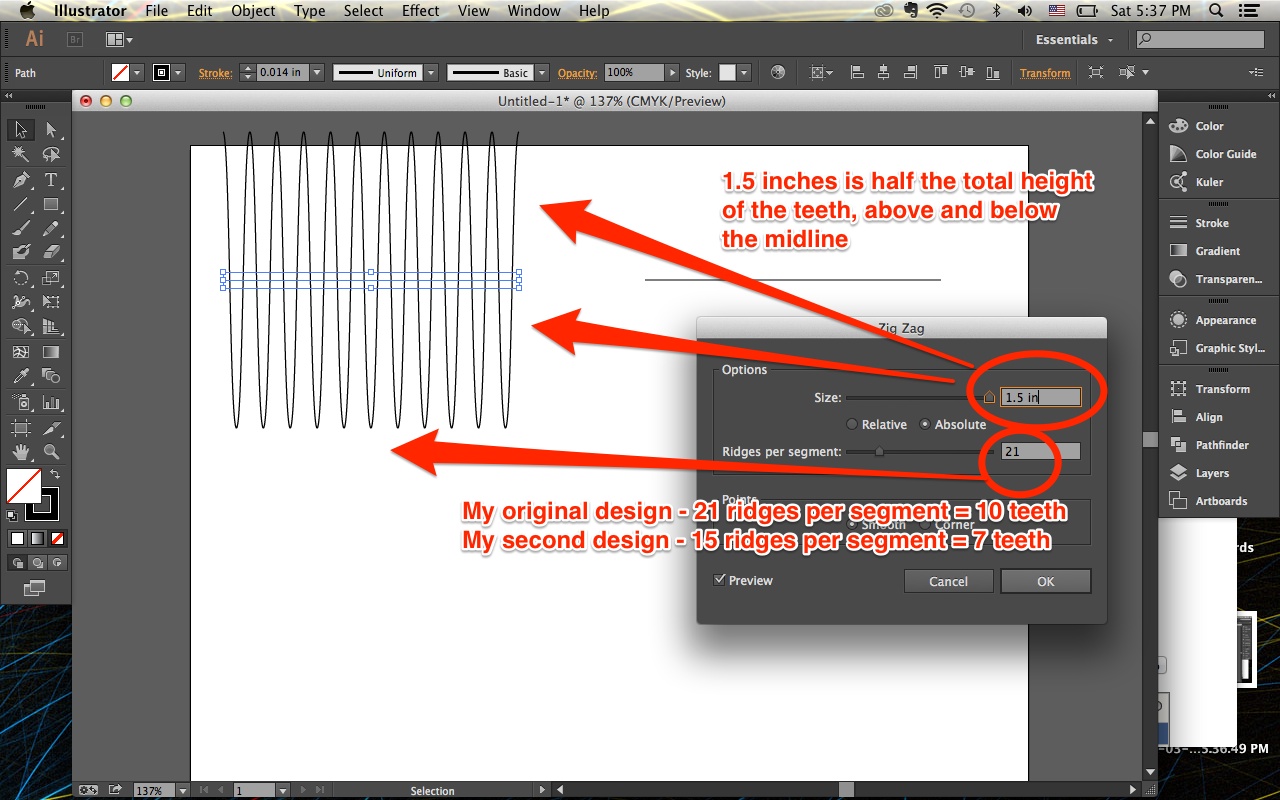Set paint mode to None in Tools panel
This screenshot has height=800, width=1280.
[57, 538]
